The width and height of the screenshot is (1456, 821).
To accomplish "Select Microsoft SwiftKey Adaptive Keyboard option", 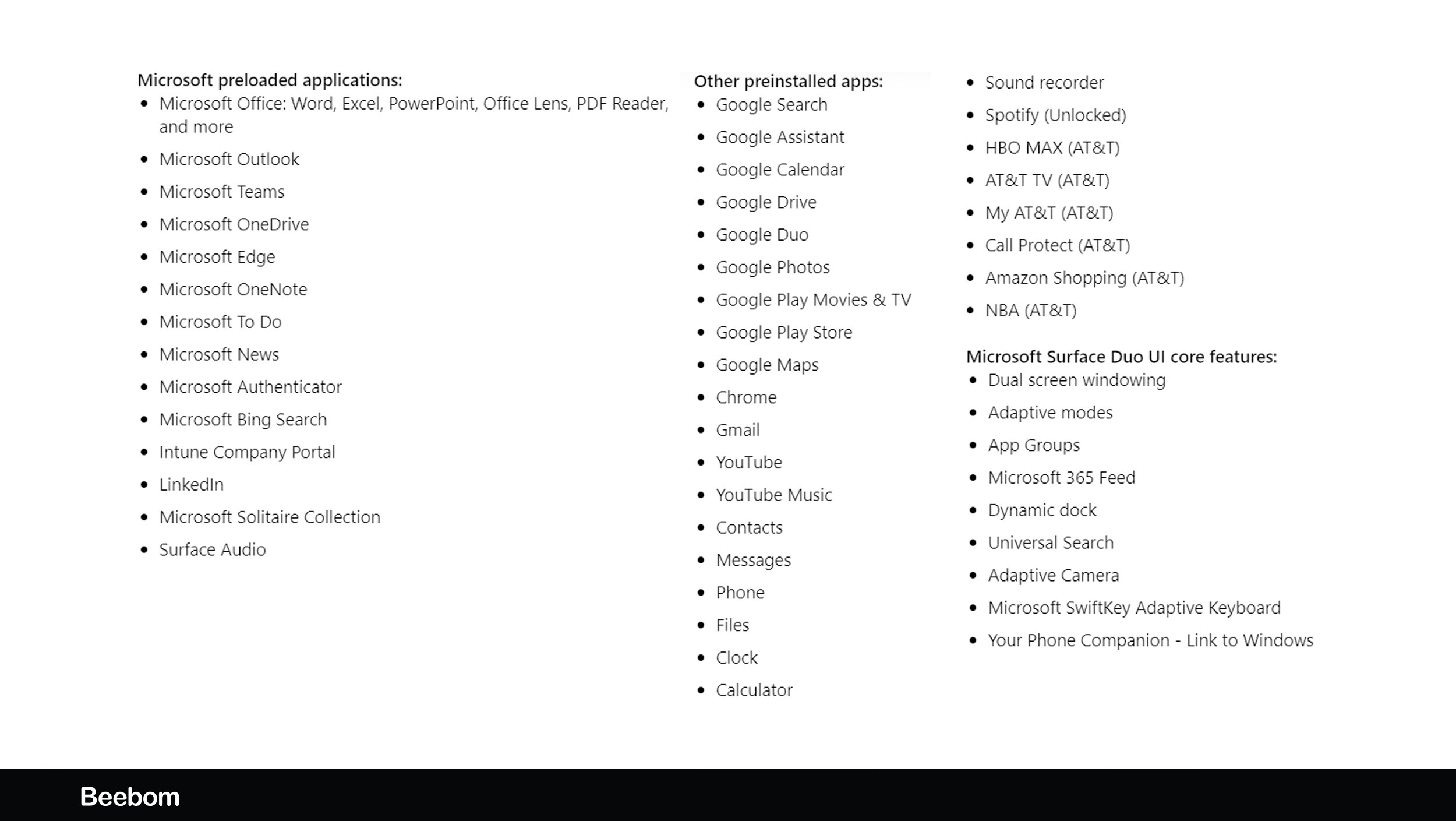I will tap(1134, 607).
